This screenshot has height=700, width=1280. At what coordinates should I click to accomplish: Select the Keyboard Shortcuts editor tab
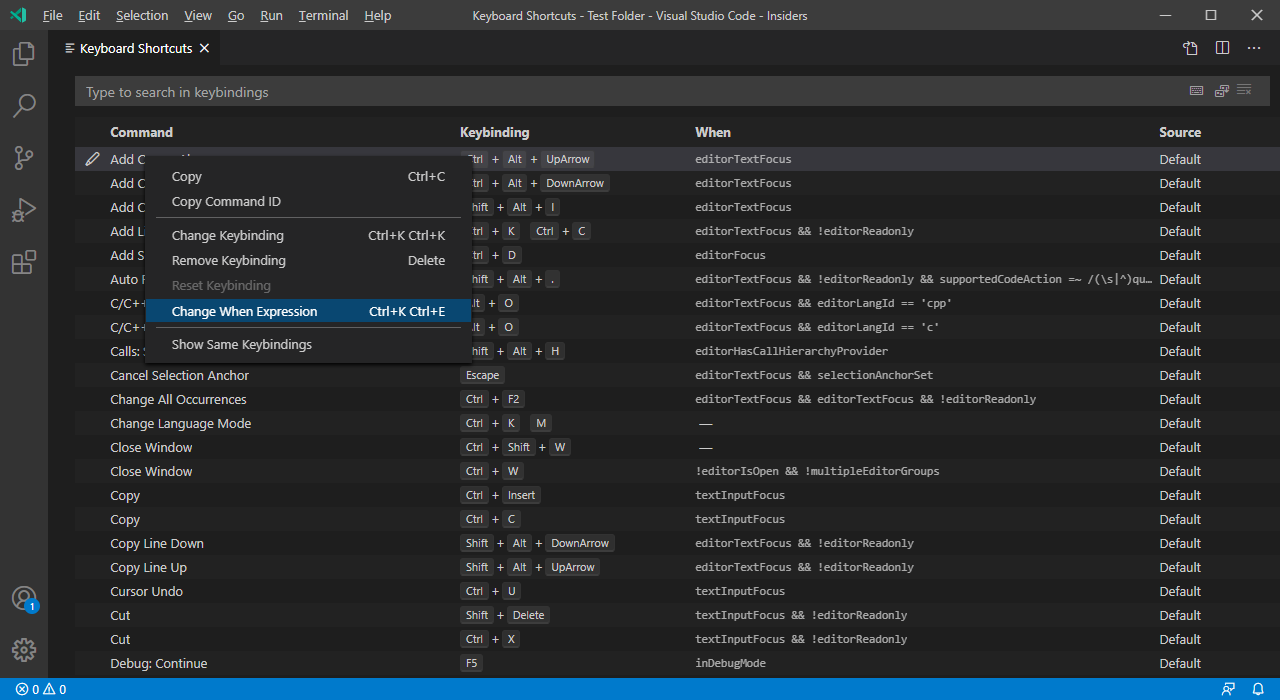tap(136, 48)
